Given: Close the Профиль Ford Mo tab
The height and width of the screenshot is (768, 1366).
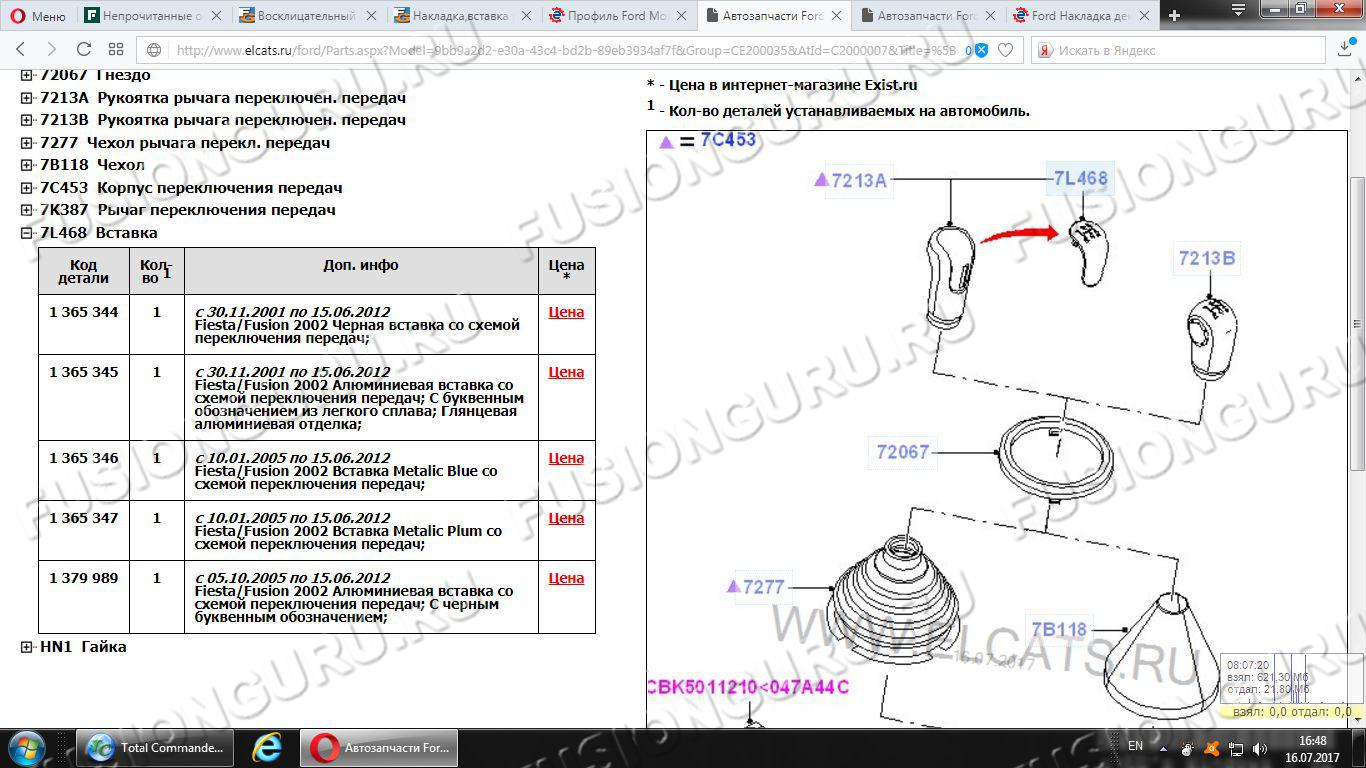Looking at the screenshot, I should tap(680, 16).
